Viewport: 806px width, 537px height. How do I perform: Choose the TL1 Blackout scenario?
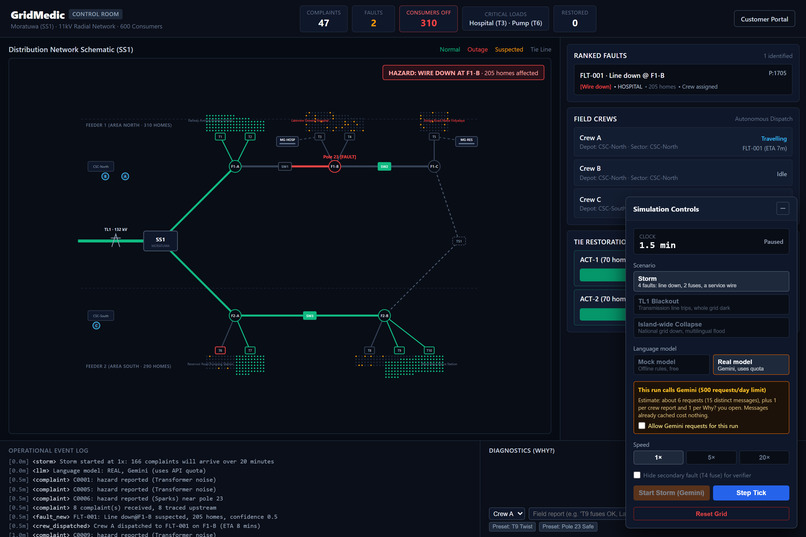point(711,304)
